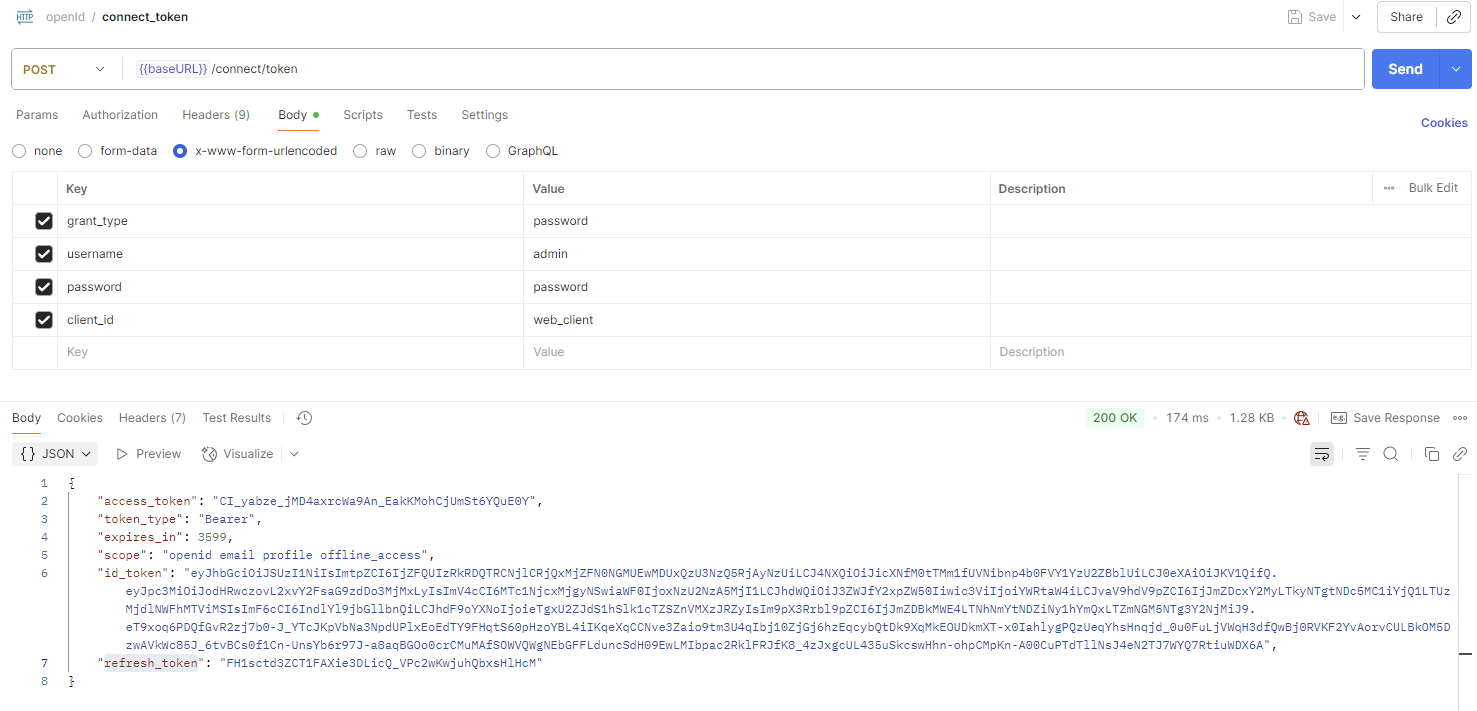
Task: Open the Settings tab
Action: coord(485,115)
